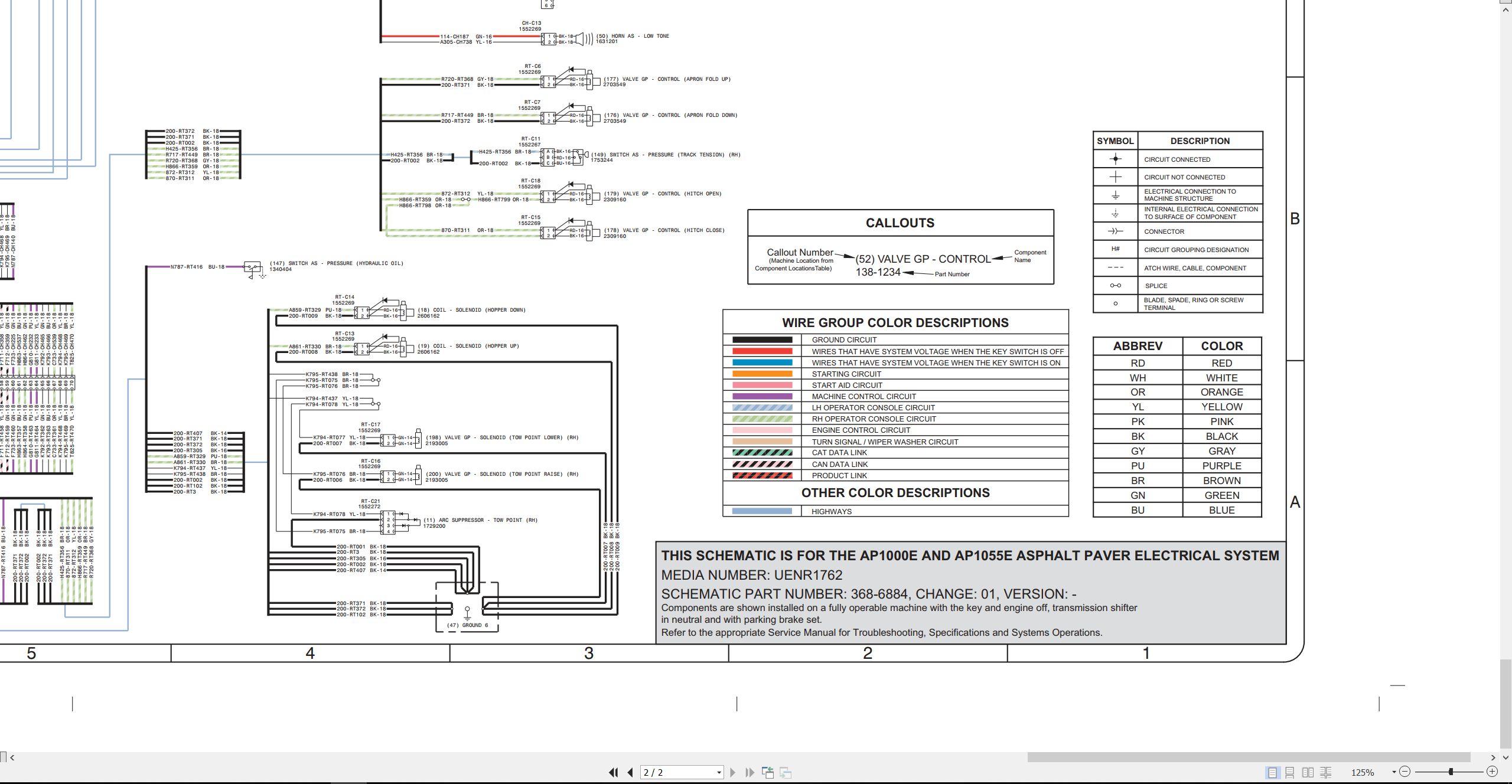The width and height of the screenshot is (1512, 784).
Task: Click the CAT DATA LINK legend label
Action: point(839,453)
